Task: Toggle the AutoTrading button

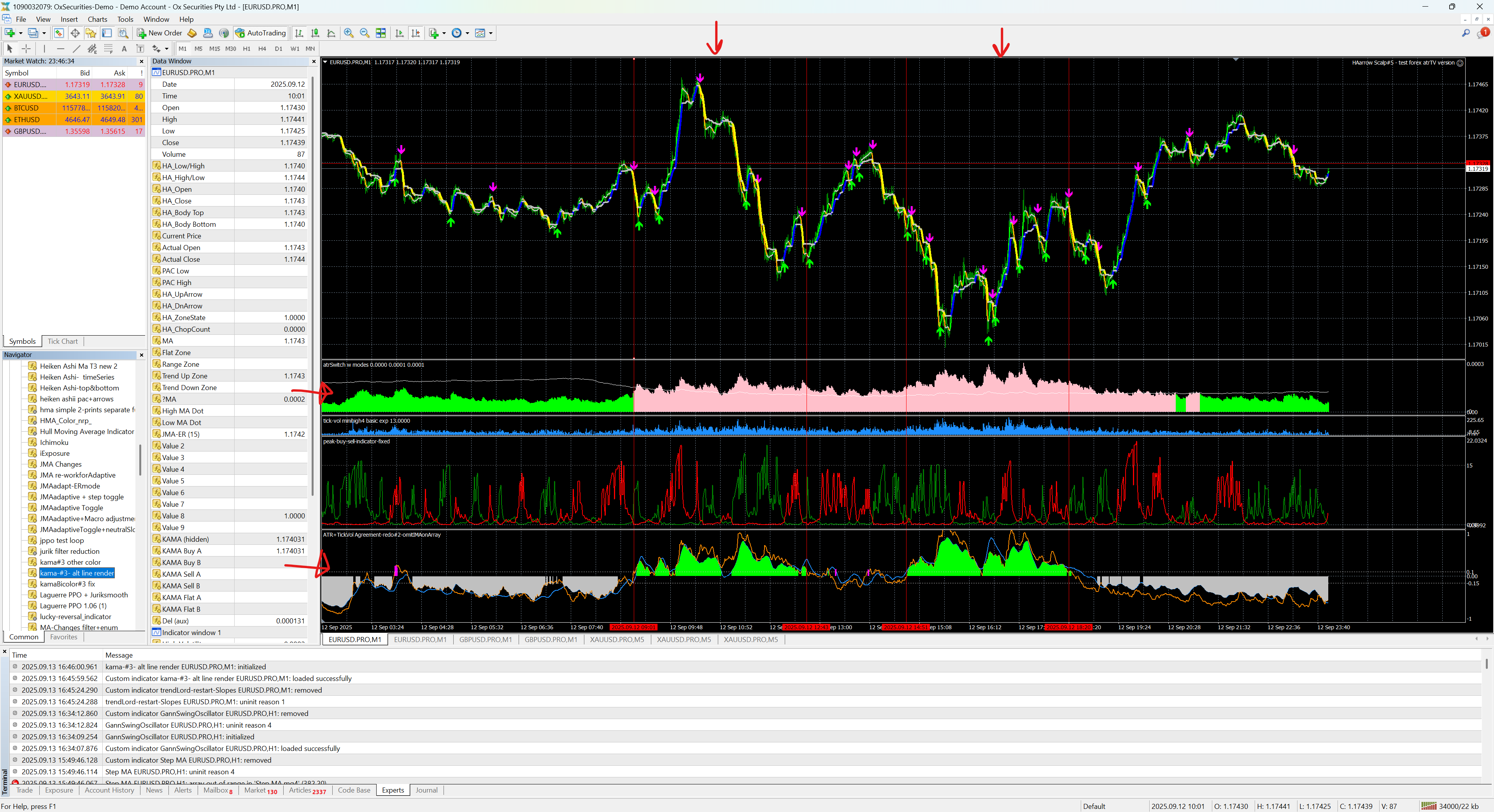Action: [x=260, y=33]
